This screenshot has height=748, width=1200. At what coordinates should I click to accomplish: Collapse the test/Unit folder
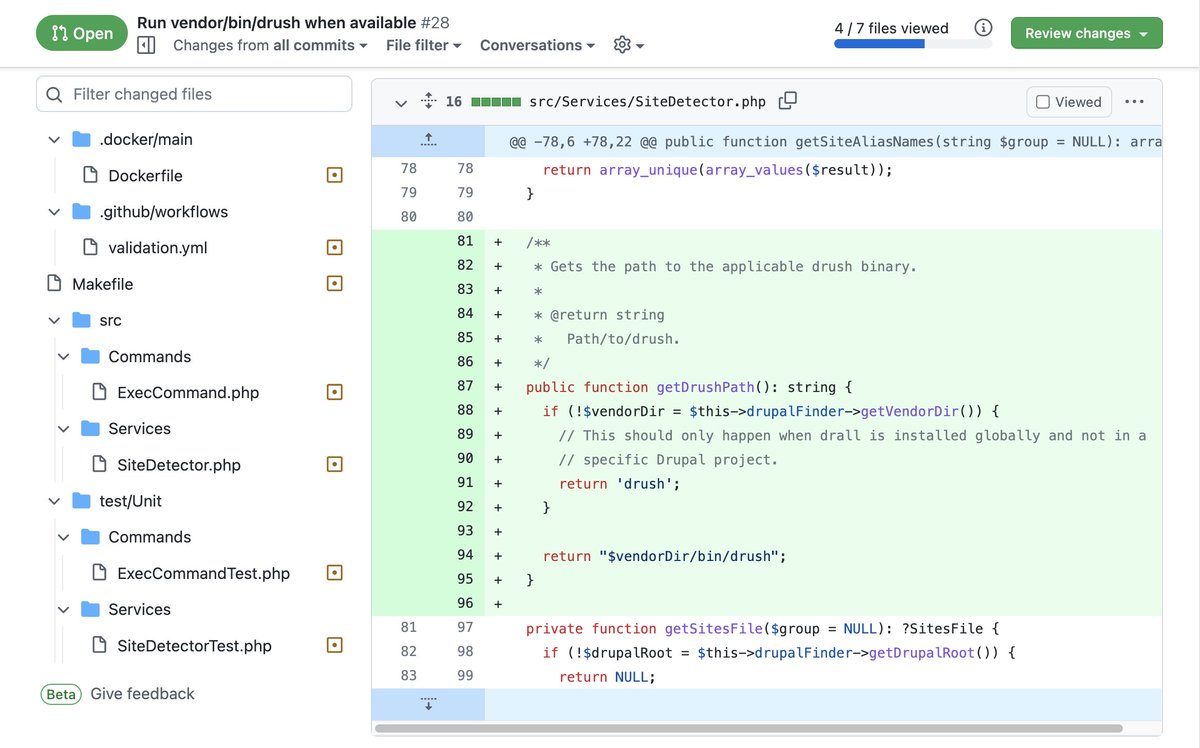pos(55,501)
